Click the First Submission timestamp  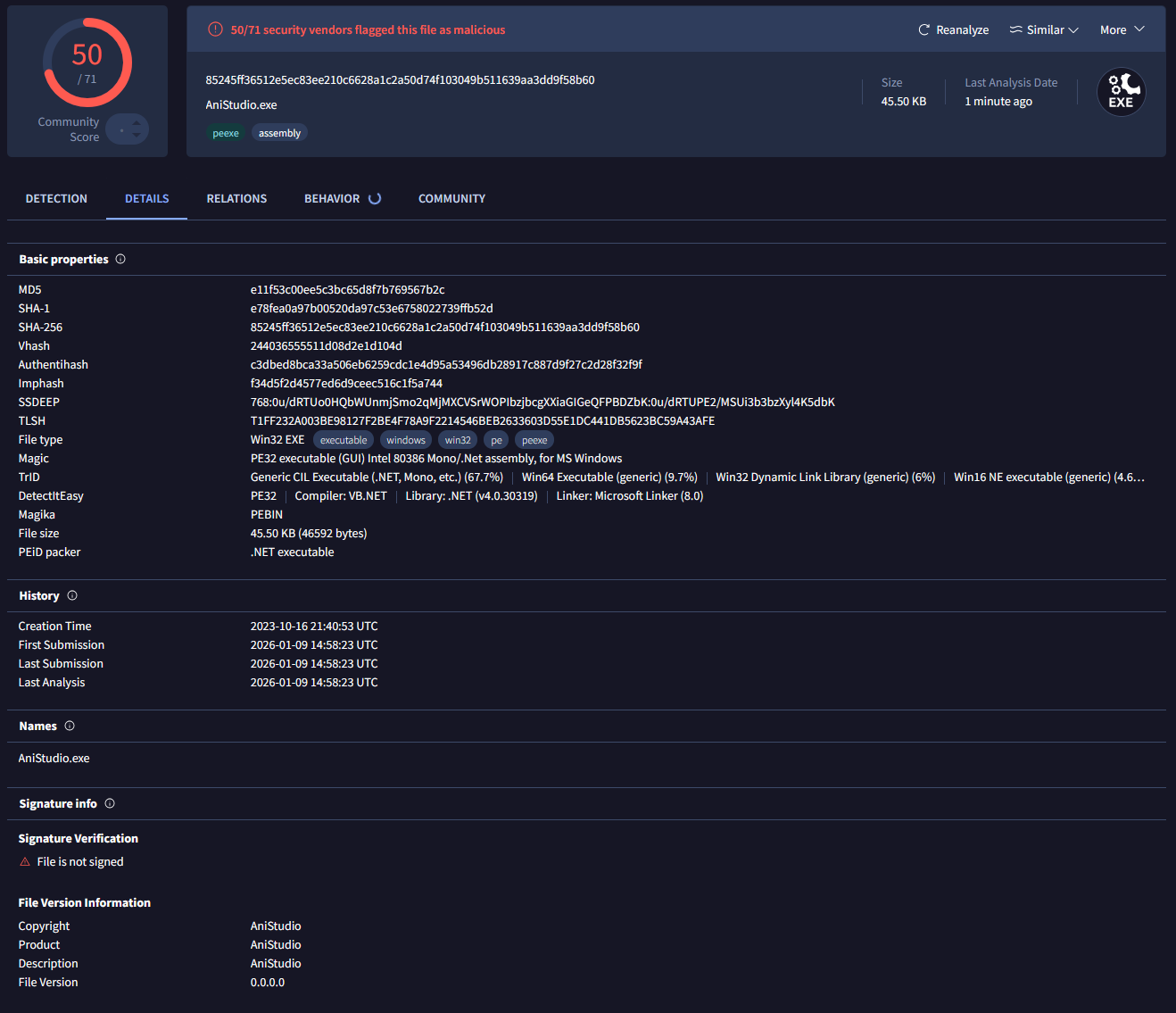314,645
